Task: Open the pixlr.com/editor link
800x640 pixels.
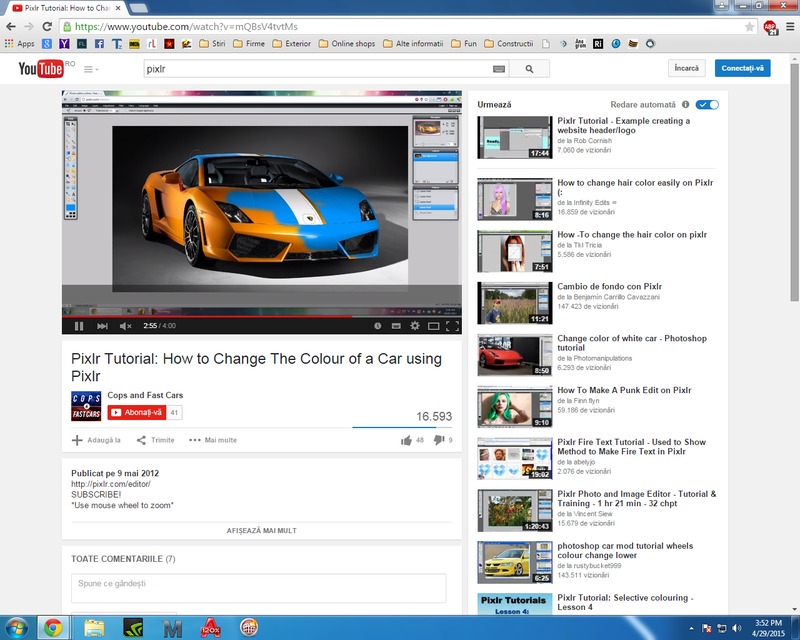Action: tap(111, 484)
